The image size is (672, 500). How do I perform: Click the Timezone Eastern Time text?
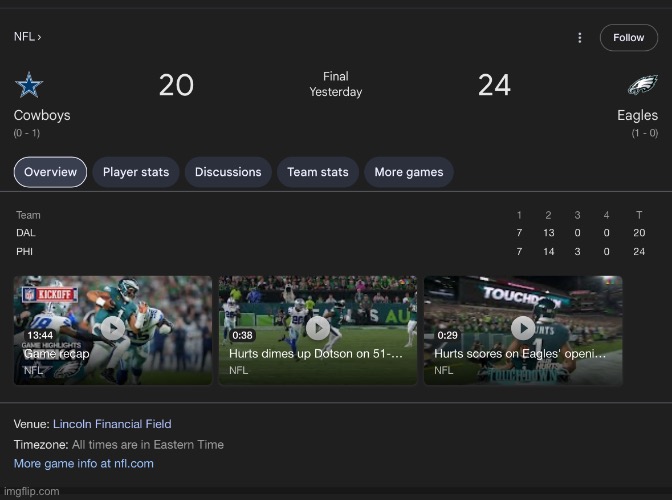point(119,445)
